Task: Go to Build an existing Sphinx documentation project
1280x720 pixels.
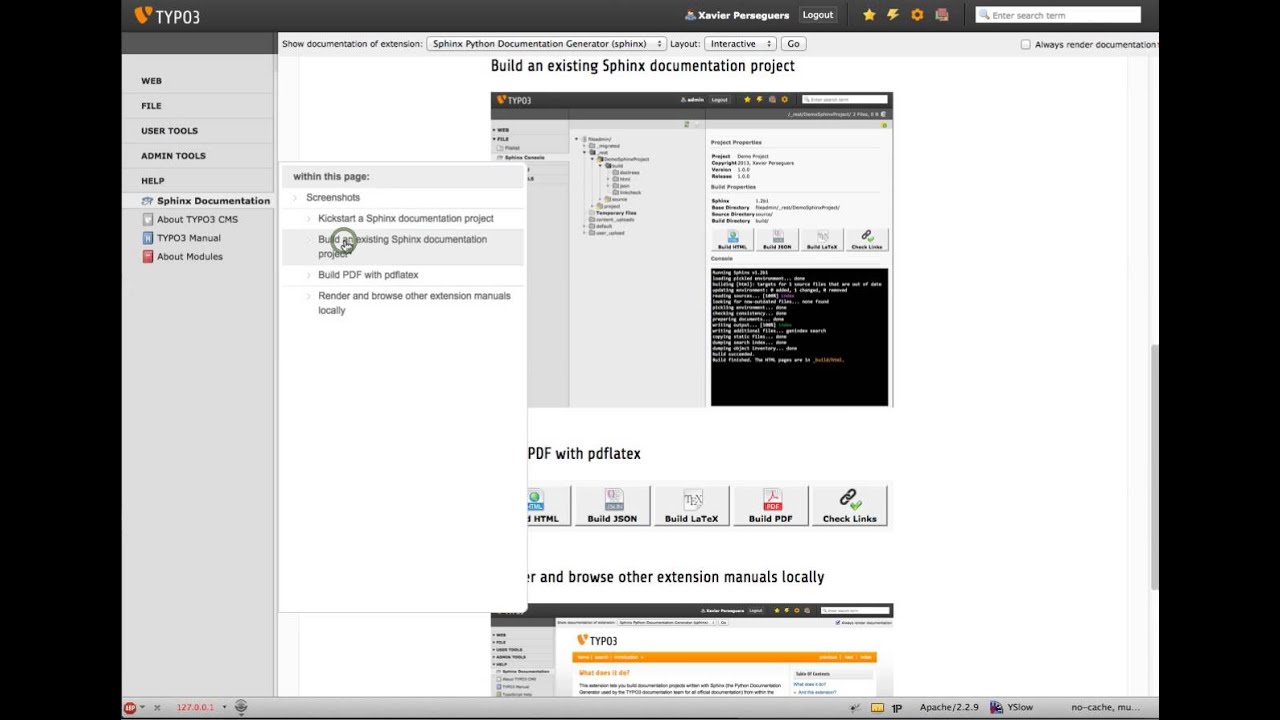Action: 402,246
